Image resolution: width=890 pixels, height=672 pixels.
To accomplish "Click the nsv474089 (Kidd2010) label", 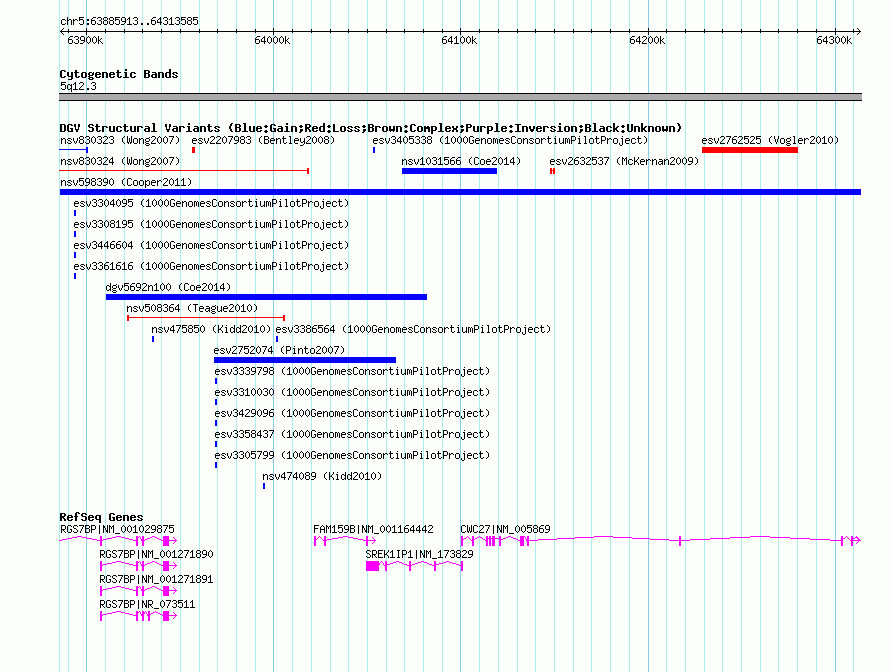I will tap(322, 476).
